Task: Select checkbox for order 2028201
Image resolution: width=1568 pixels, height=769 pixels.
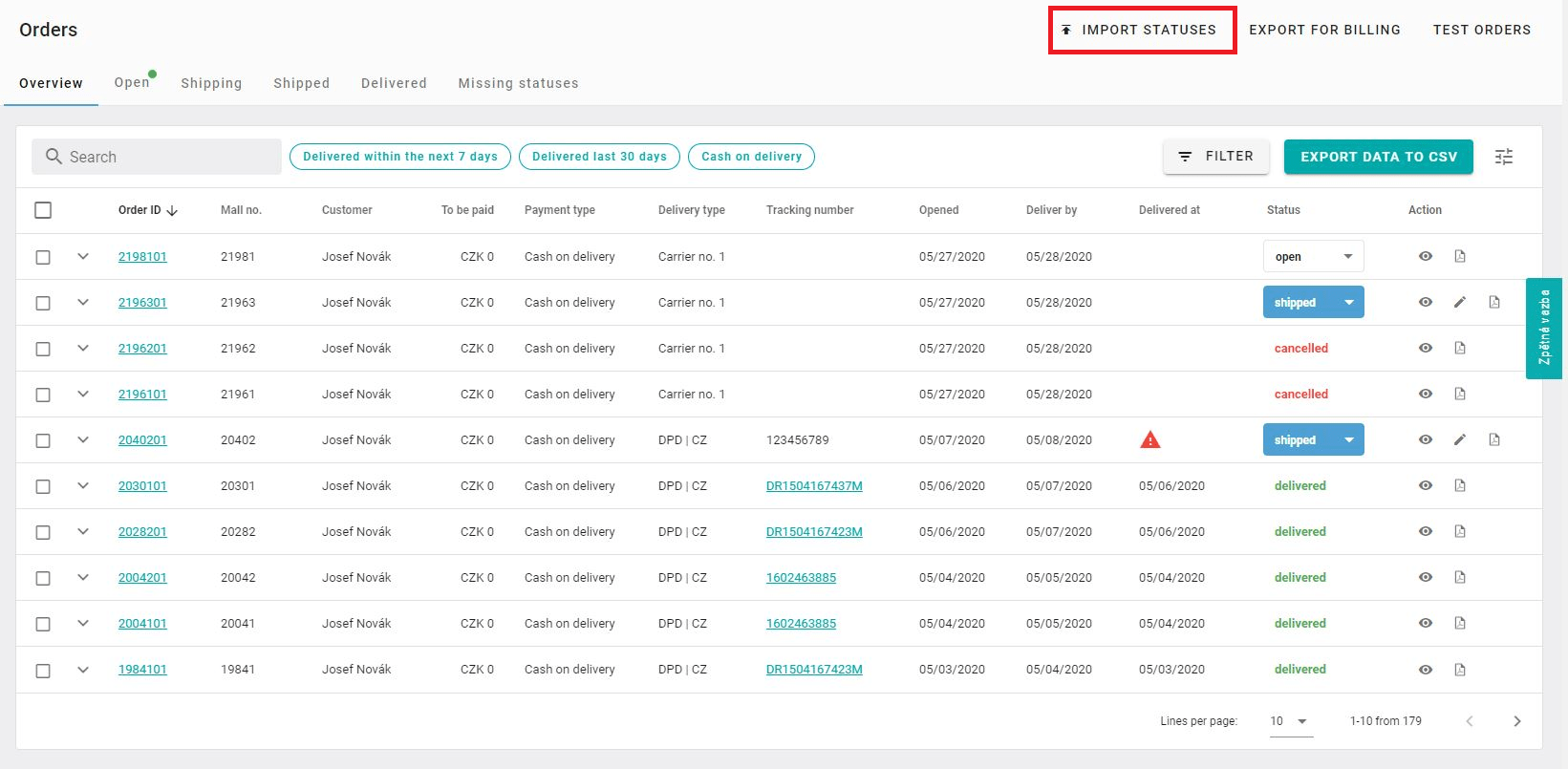Action: click(43, 532)
